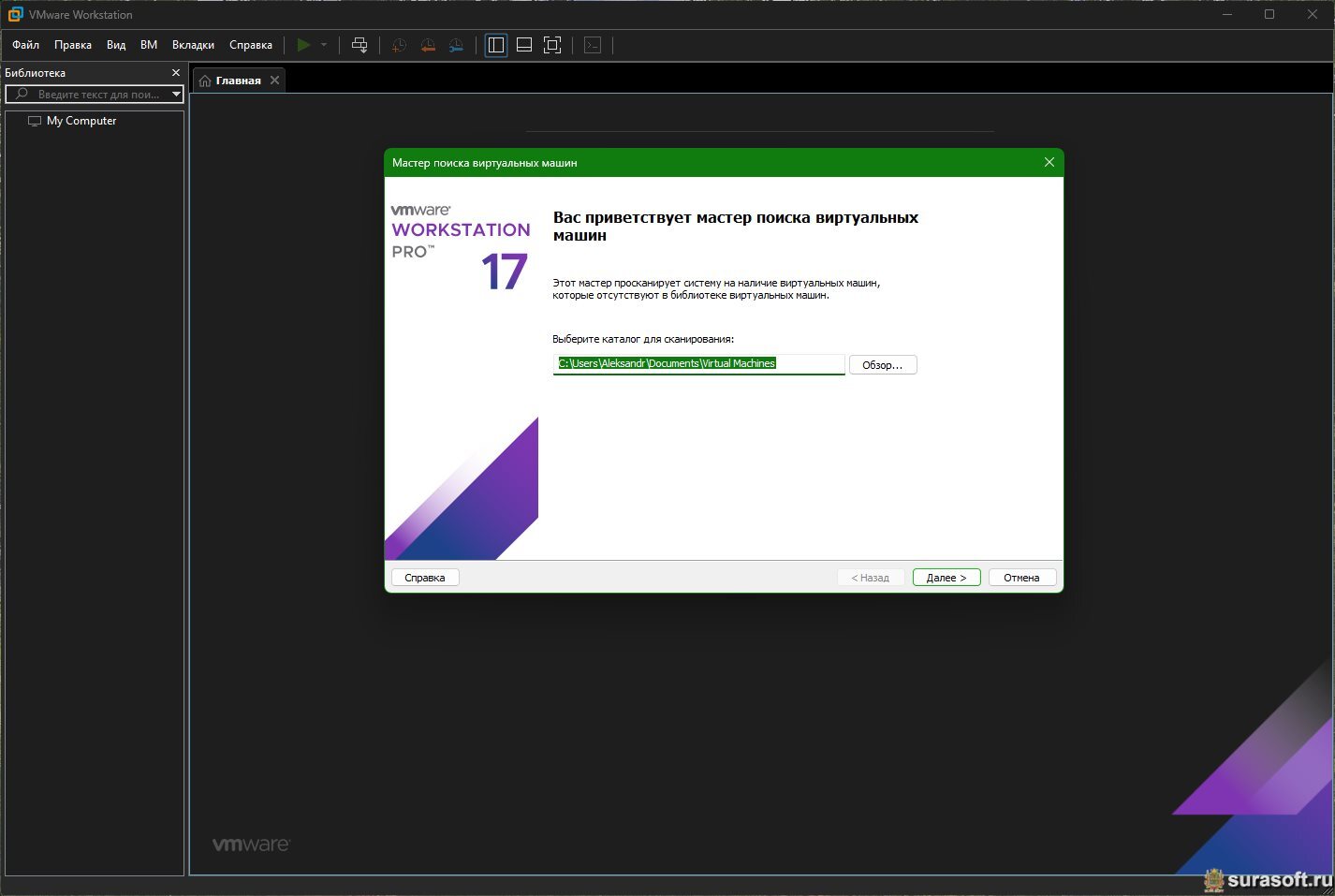Click the Обзор... browse button
Screen dimensions: 1335x896
882,365
